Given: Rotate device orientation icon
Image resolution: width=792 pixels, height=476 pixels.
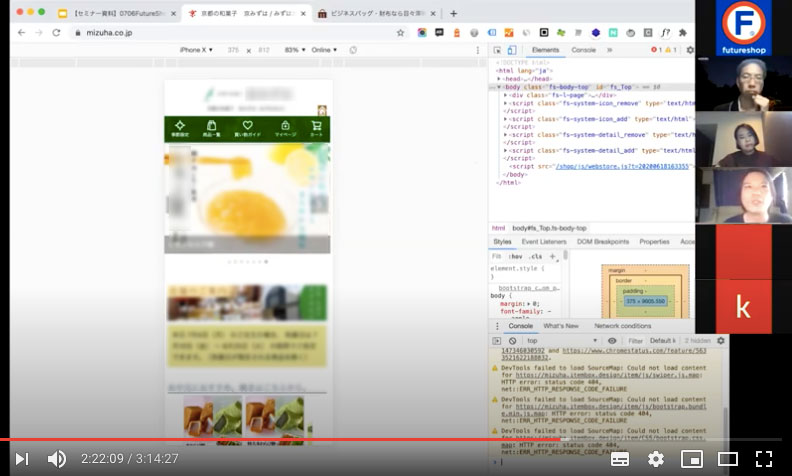Looking at the screenshot, I should (353, 50).
